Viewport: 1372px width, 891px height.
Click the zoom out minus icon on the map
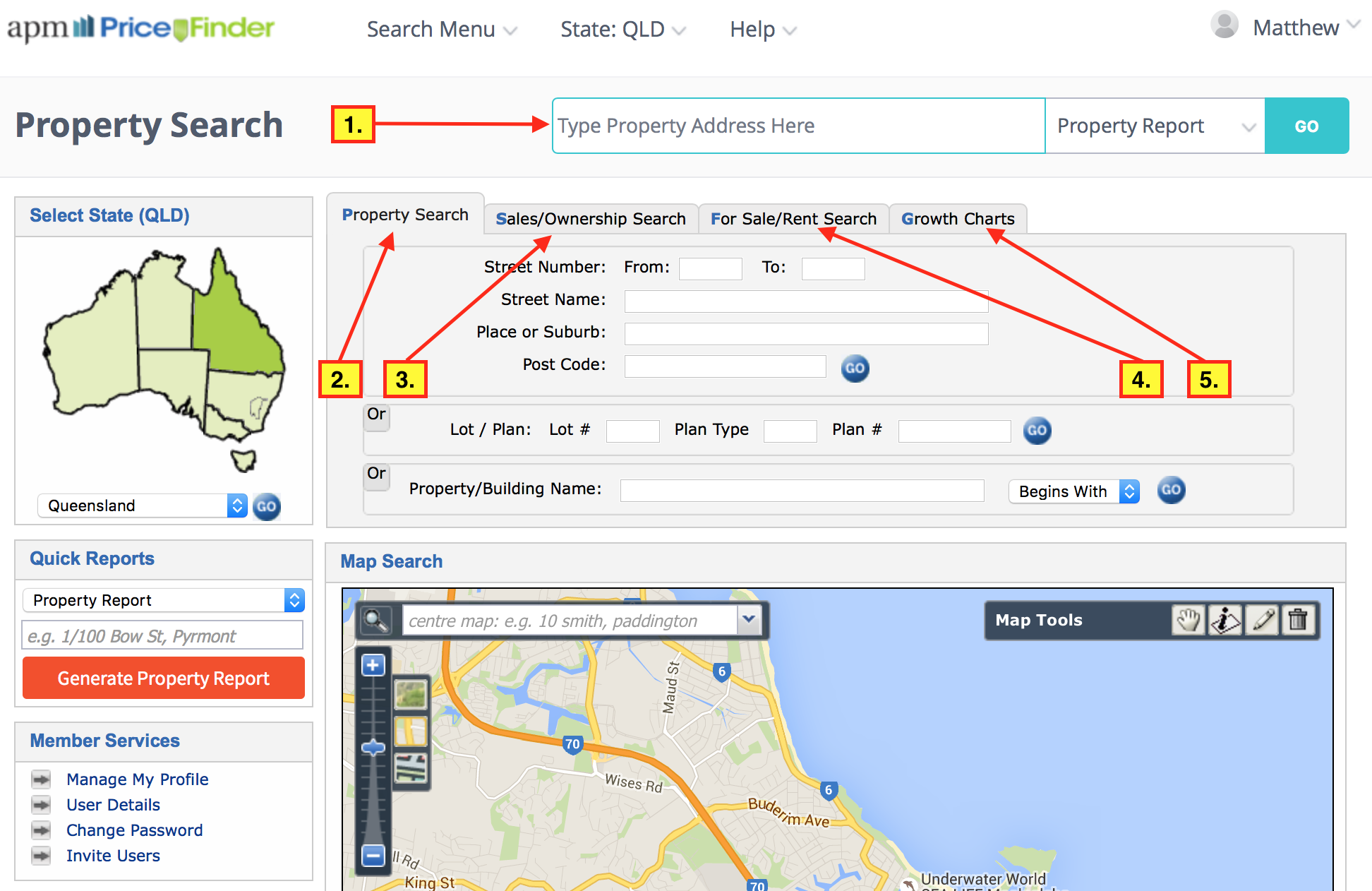(373, 854)
